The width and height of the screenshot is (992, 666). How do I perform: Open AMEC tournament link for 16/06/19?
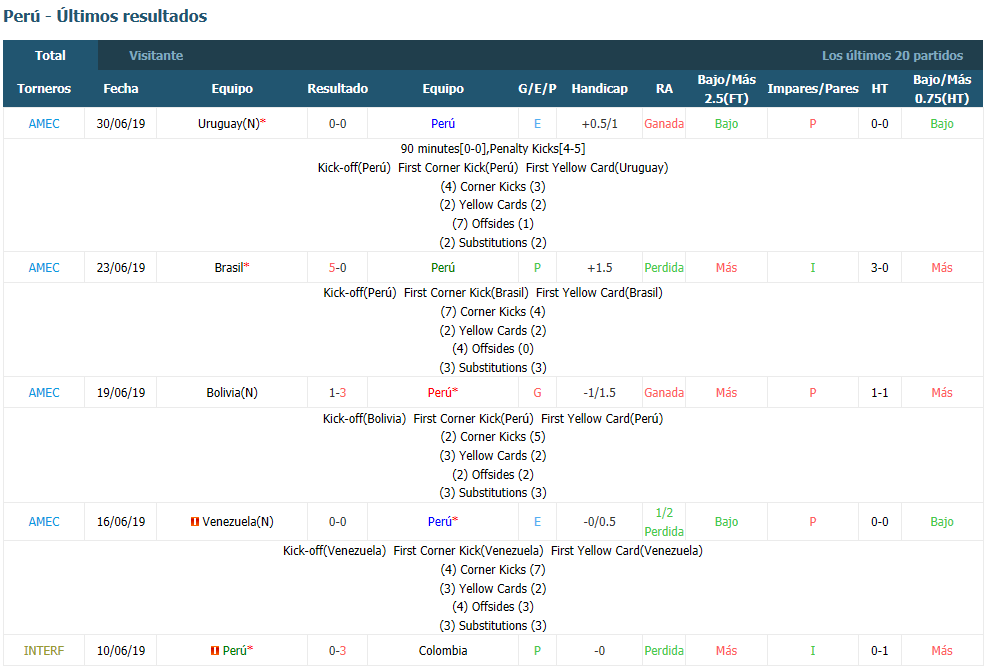click(x=44, y=522)
